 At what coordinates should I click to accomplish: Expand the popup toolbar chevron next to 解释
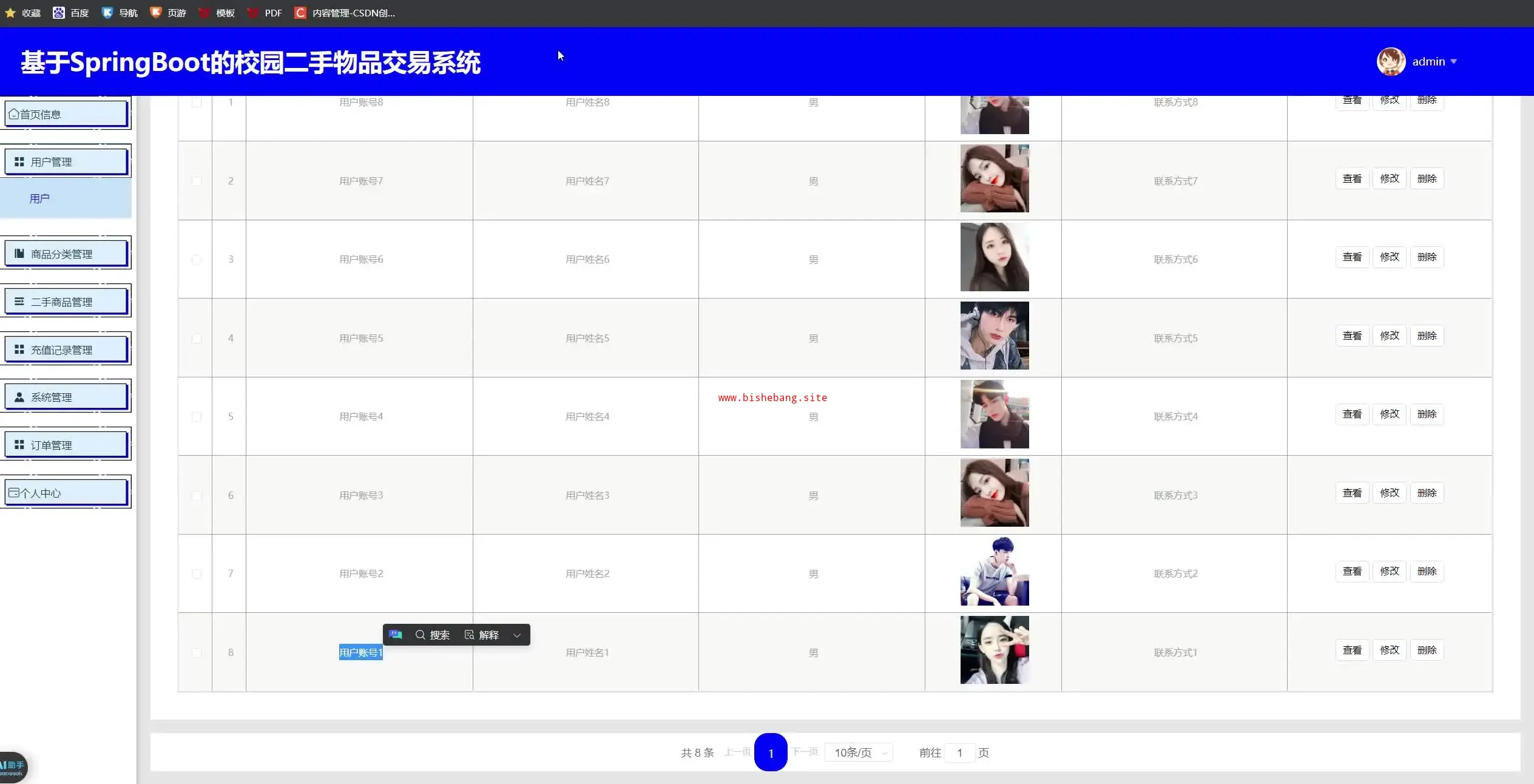(x=517, y=635)
